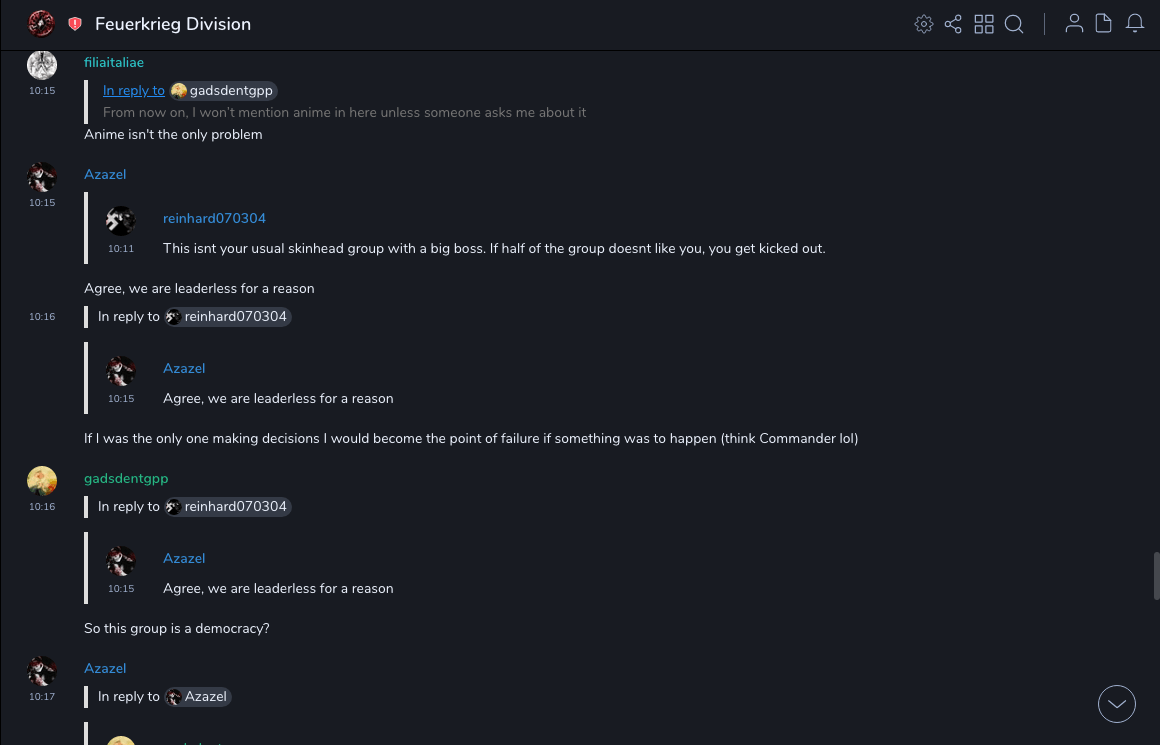Click the red shield warning icon

(x=75, y=24)
